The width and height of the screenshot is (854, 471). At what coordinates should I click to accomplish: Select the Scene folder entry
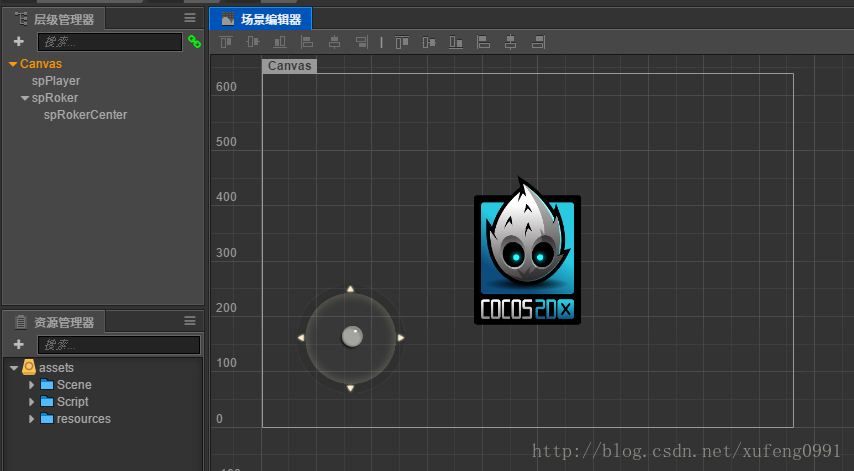(74, 384)
